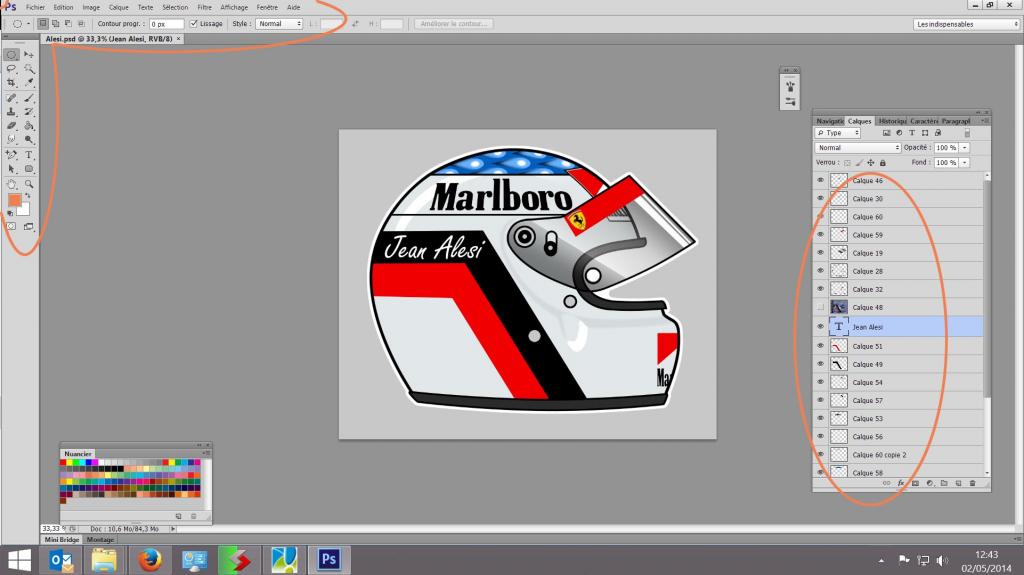Open the status bar info arrow

172,529
